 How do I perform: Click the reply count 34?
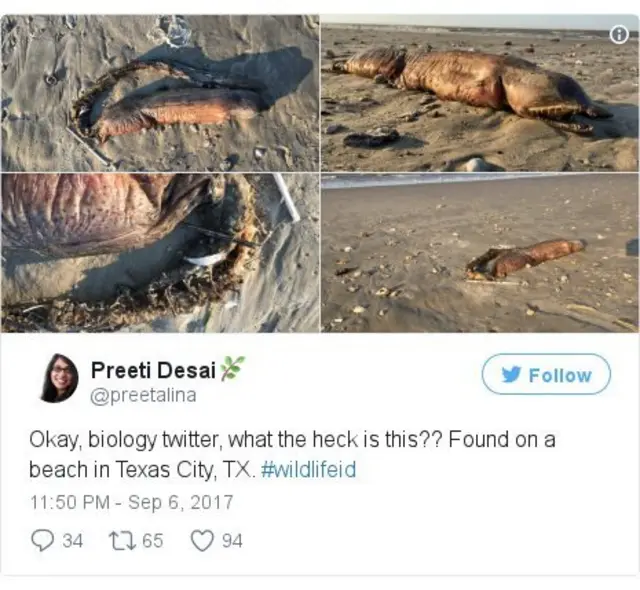tap(73, 541)
